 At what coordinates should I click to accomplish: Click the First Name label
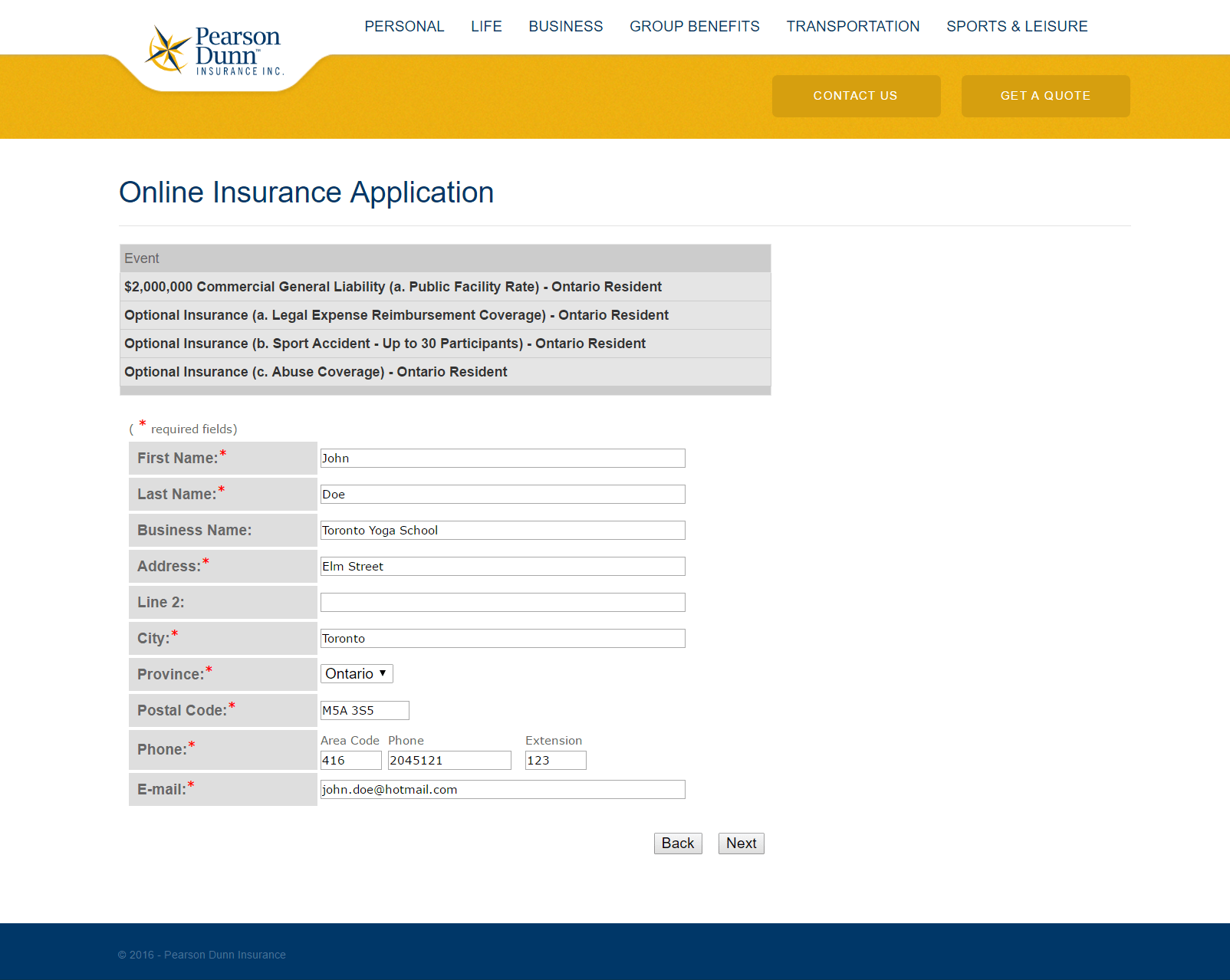[x=178, y=459]
